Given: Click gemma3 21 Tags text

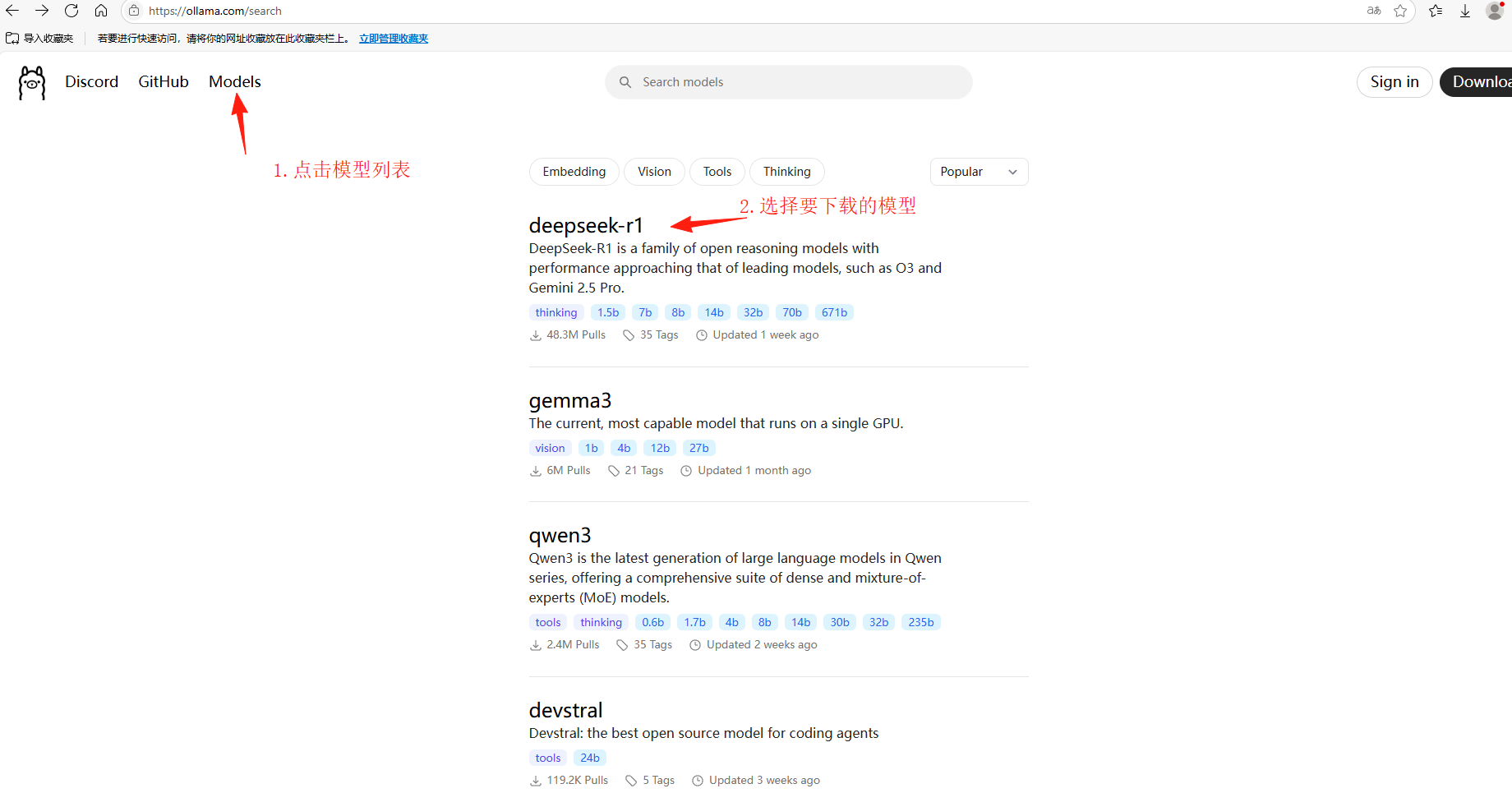Looking at the screenshot, I should 643,470.
